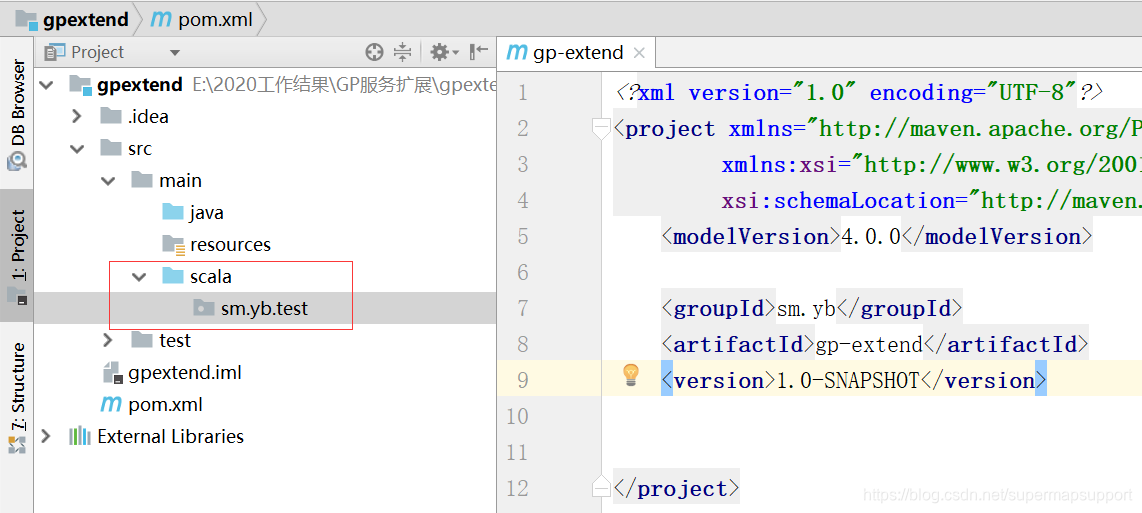Screen dimensions: 1142x513
Task: Open the 7: Structure tool window tab
Action: pyautogui.click(x=17, y=398)
